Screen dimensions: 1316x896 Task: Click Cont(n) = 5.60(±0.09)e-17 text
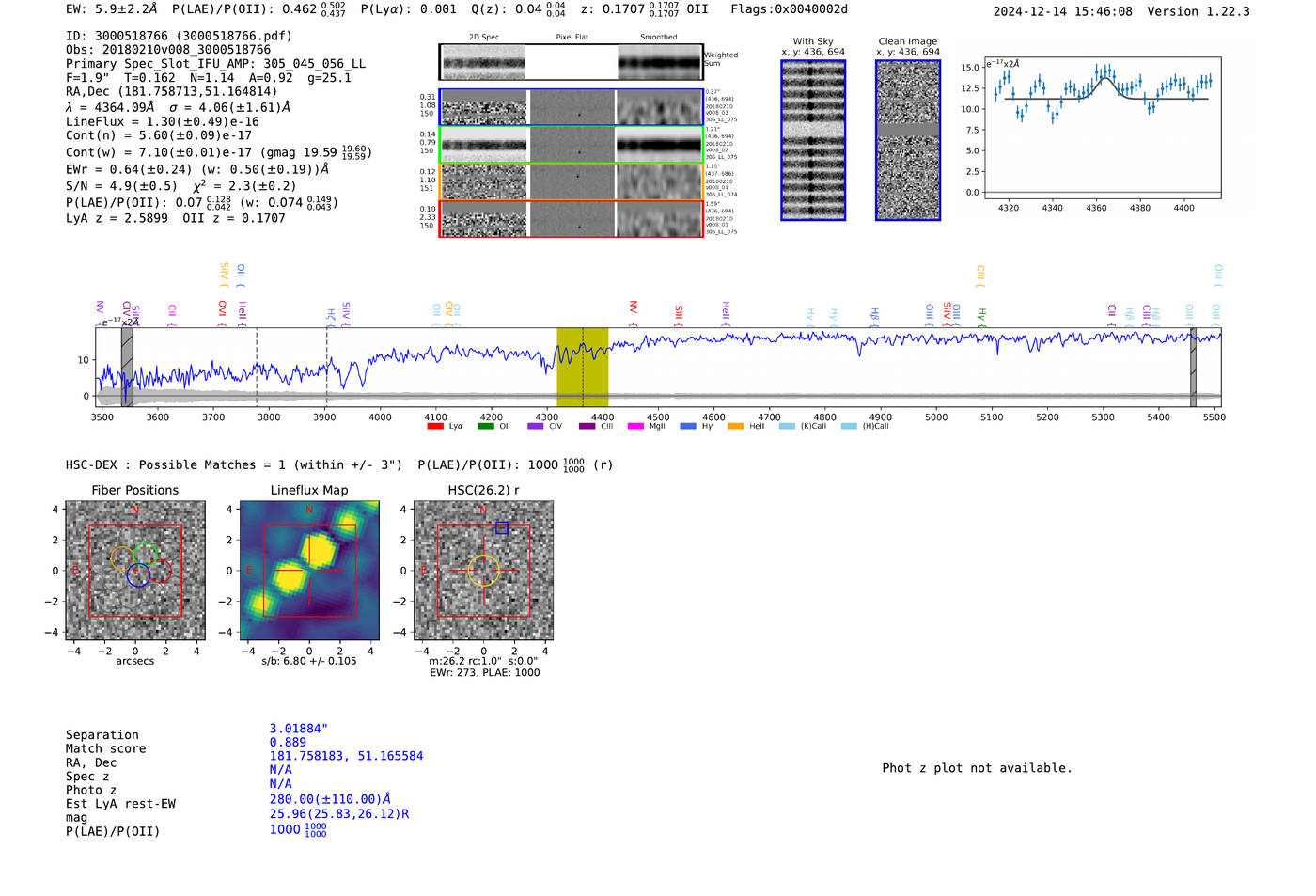pyautogui.click(x=159, y=135)
